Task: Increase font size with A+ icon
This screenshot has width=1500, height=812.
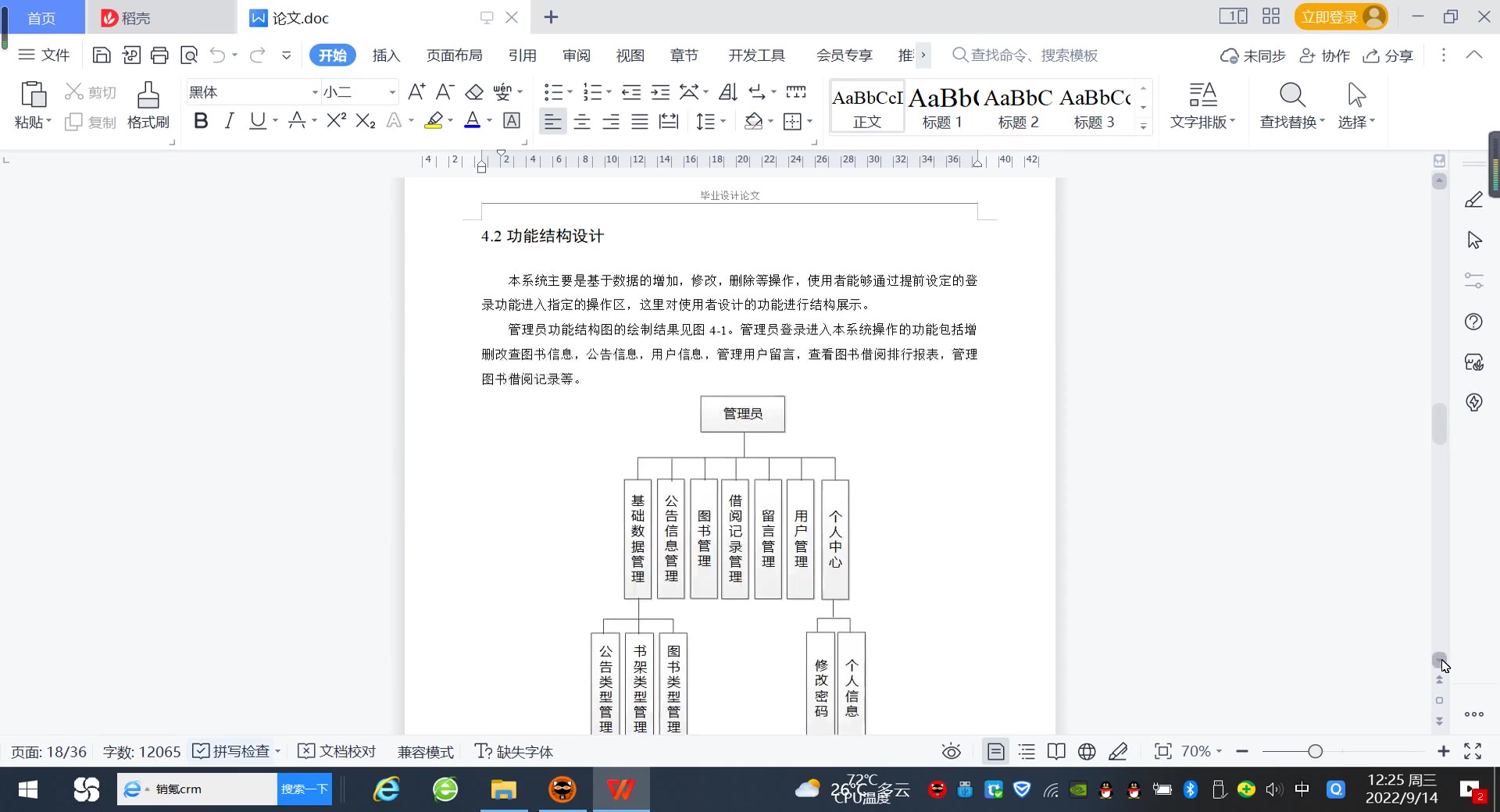Action: click(416, 92)
